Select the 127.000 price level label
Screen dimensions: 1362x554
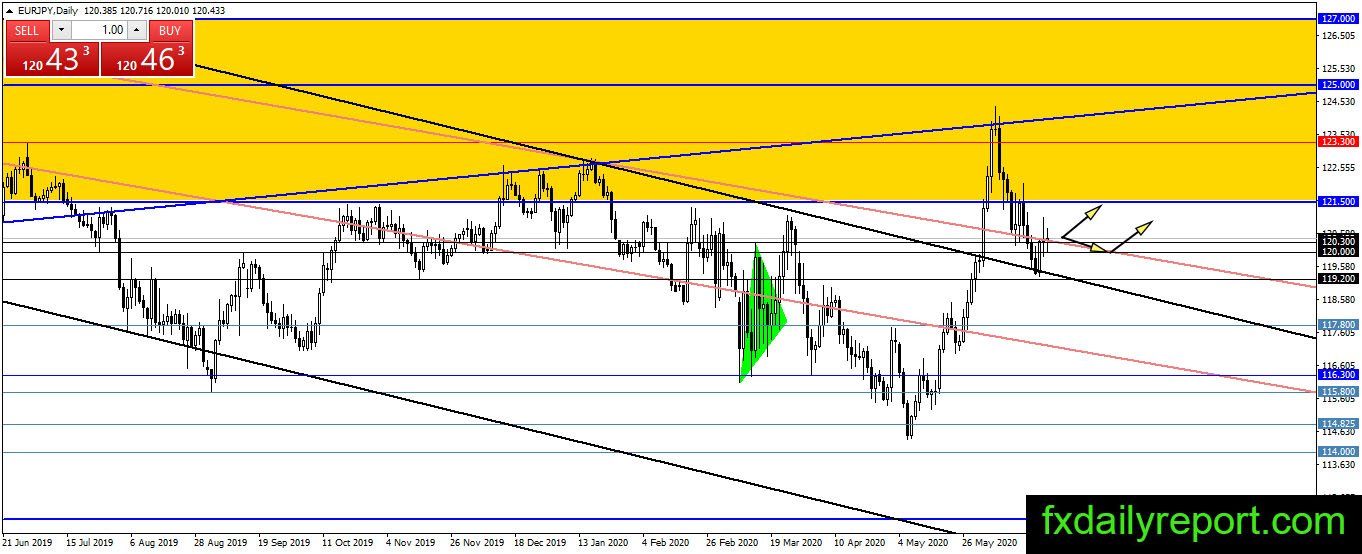pyautogui.click(x=1338, y=19)
